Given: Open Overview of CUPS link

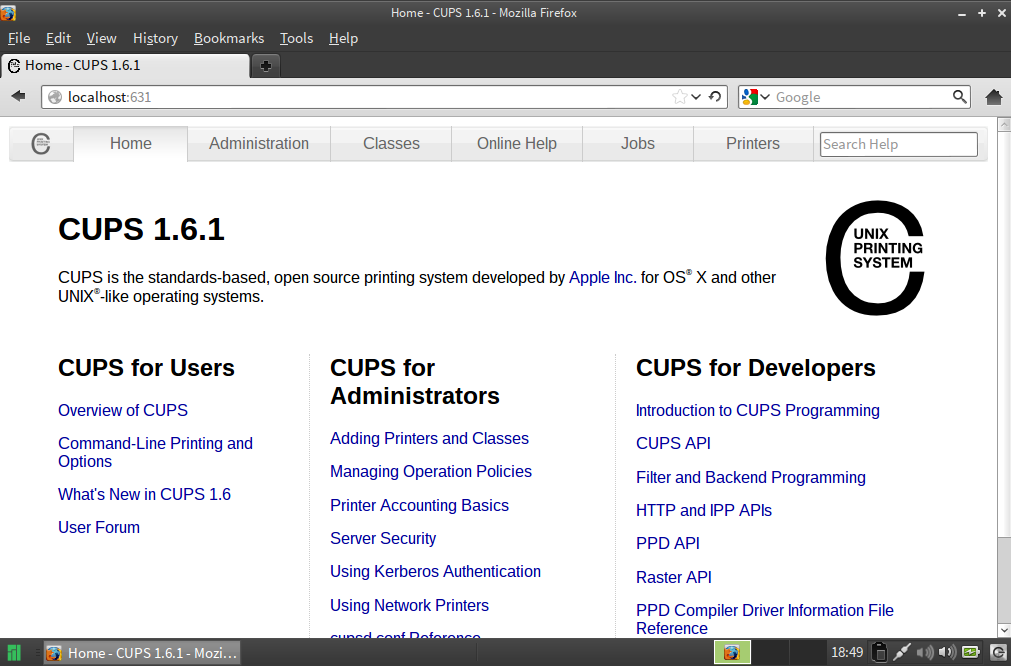Looking at the screenshot, I should [123, 410].
